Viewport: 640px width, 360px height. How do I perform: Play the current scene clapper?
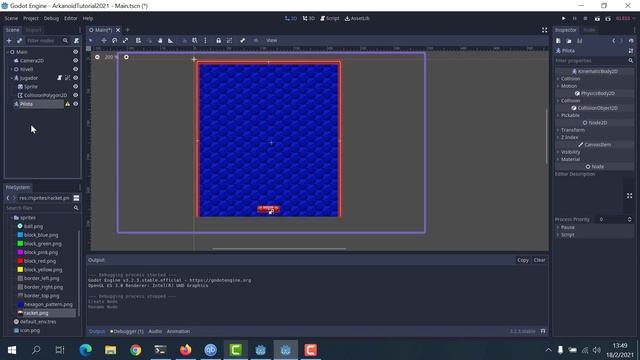[597, 18]
